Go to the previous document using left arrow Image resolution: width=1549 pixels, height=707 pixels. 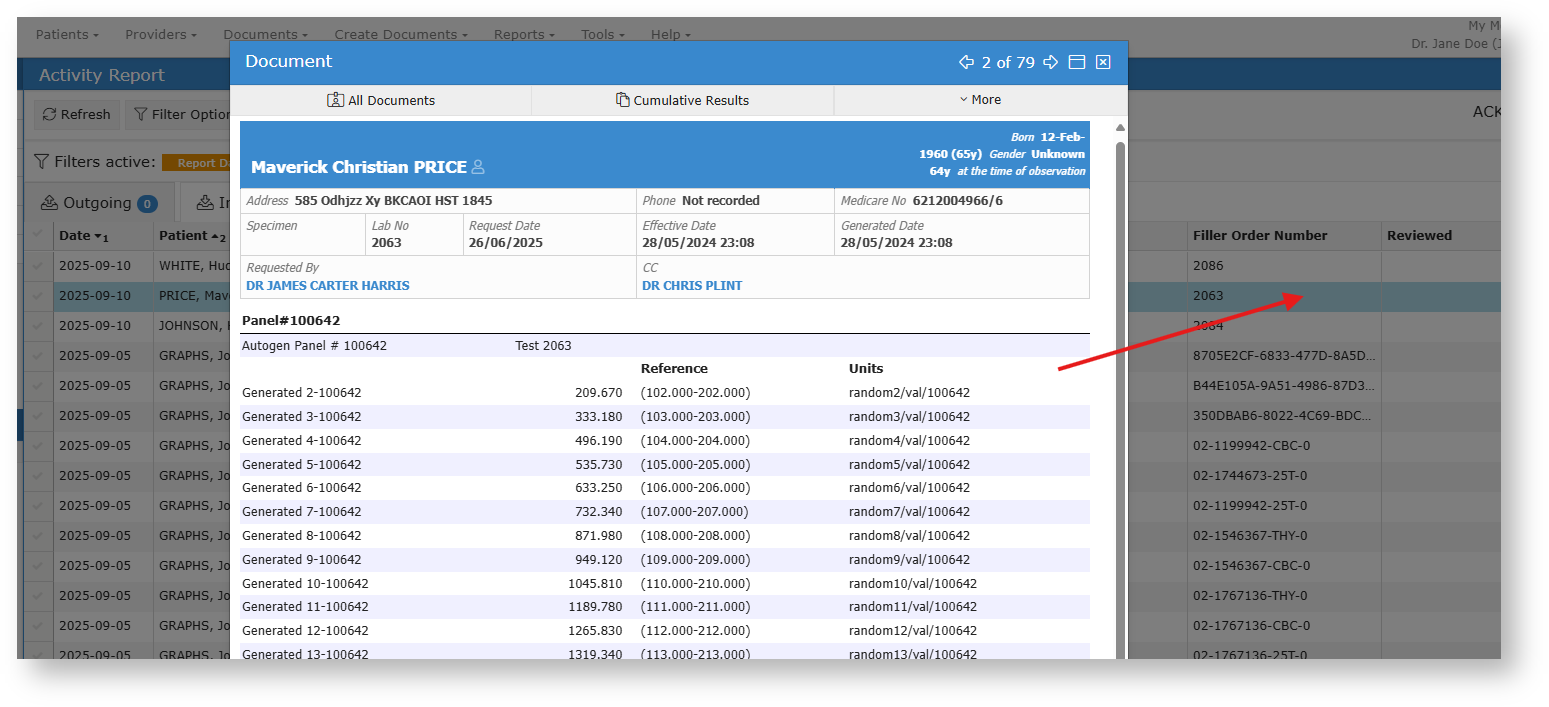[x=966, y=62]
